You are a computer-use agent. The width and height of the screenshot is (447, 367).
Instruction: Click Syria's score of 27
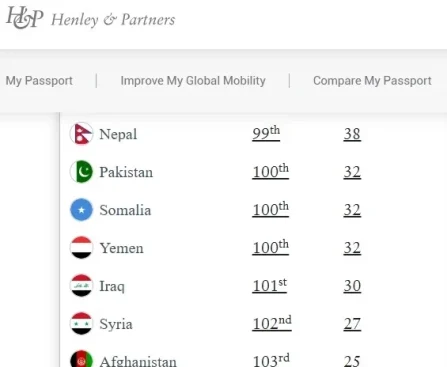[x=352, y=324]
